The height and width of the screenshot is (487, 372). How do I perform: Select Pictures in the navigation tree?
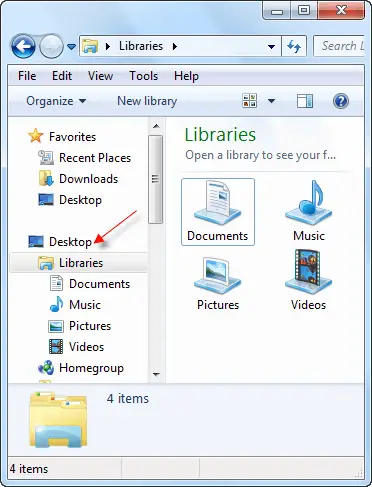79,326
